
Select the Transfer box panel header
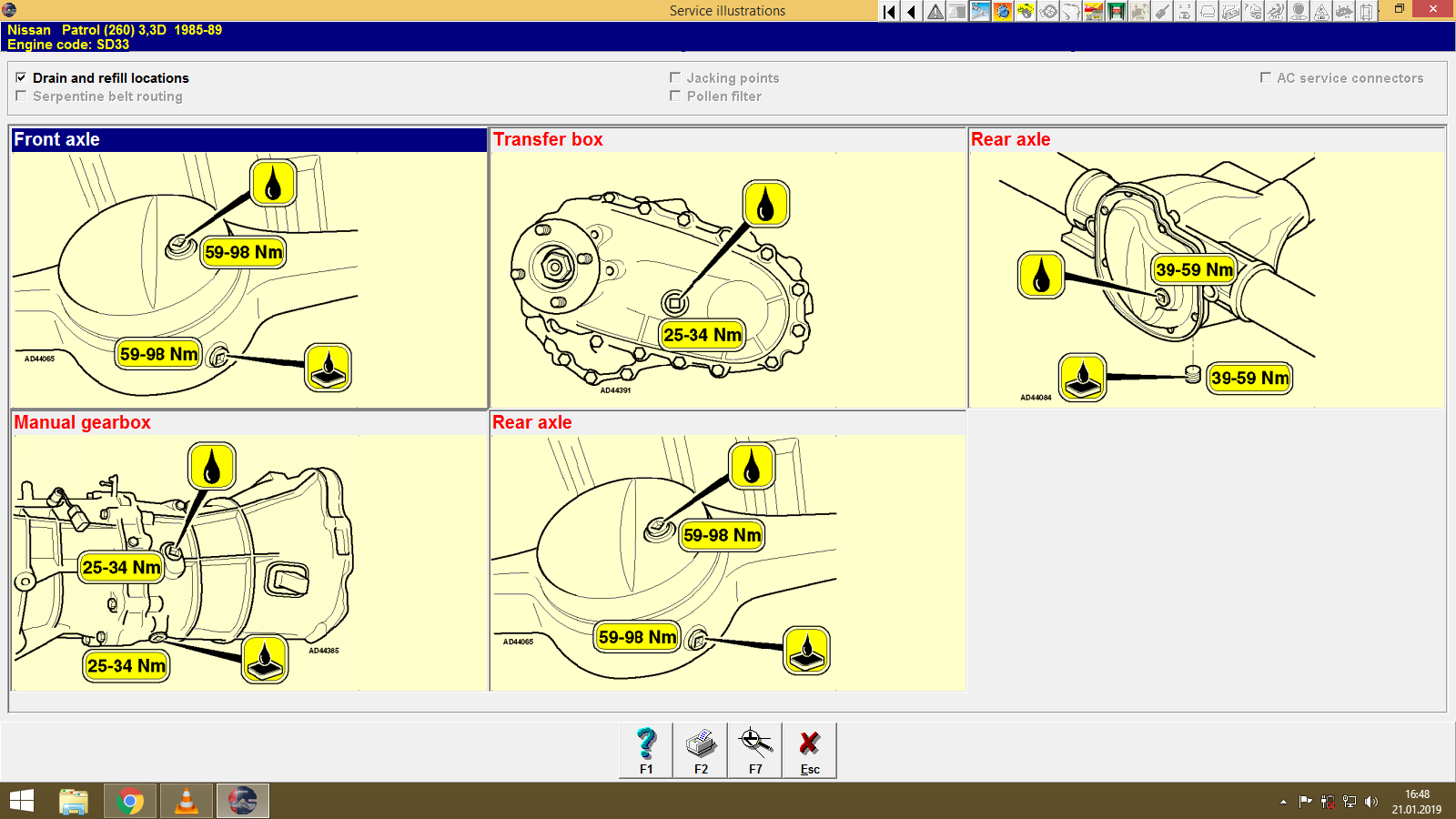coord(548,140)
